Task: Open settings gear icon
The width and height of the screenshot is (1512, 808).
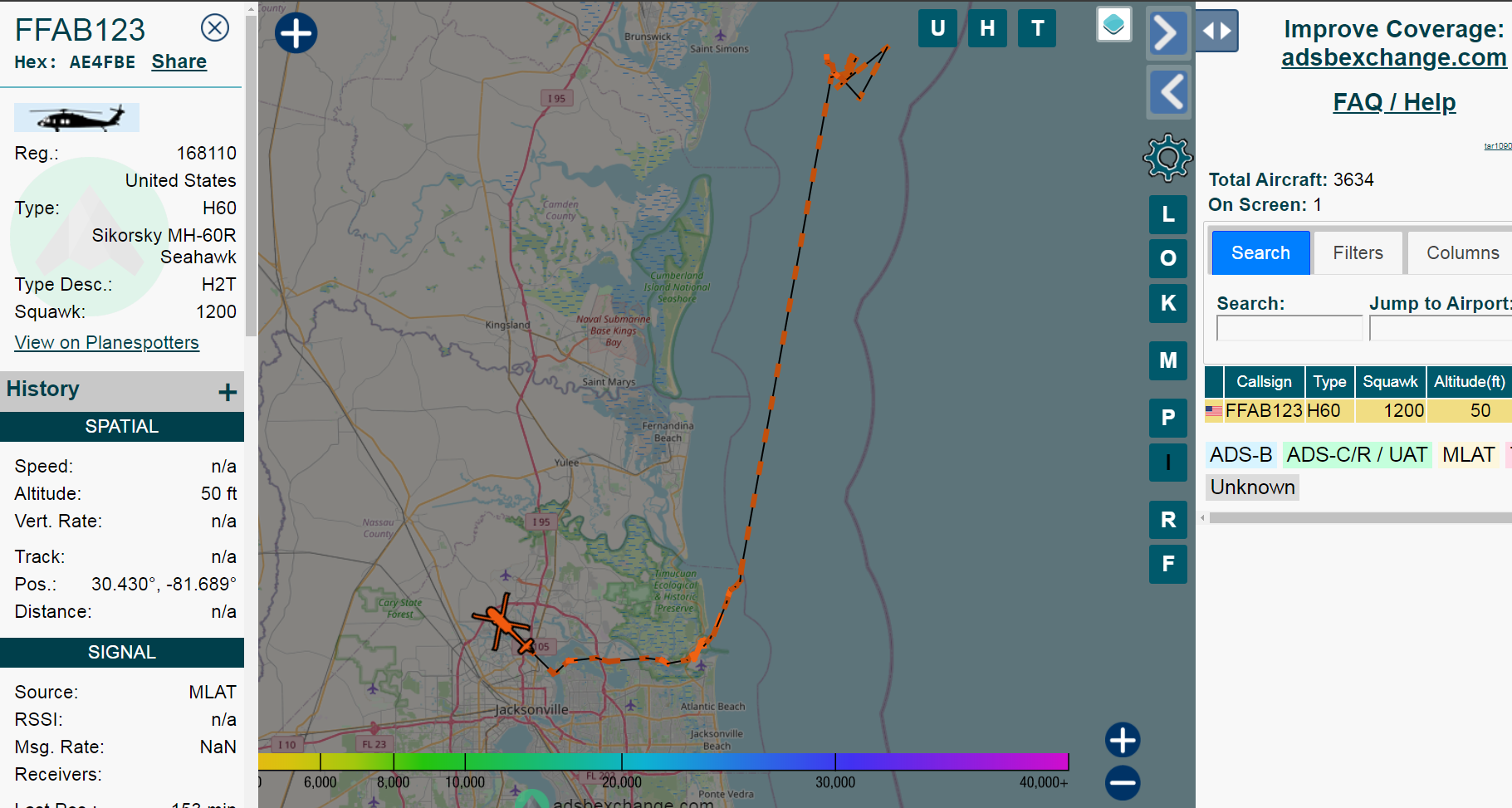Action: pos(1167,157)
